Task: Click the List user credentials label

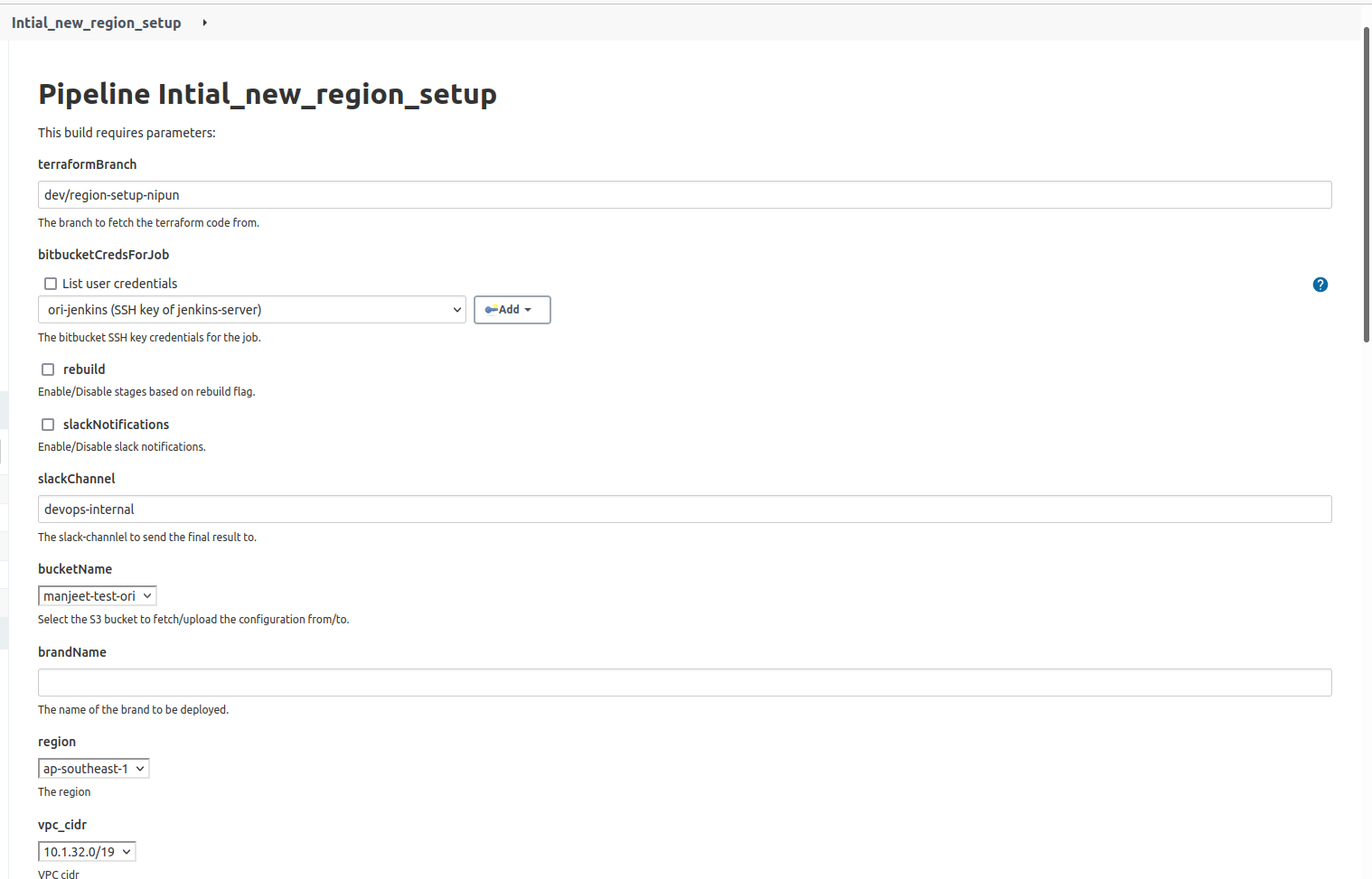Action: [119, 284]
